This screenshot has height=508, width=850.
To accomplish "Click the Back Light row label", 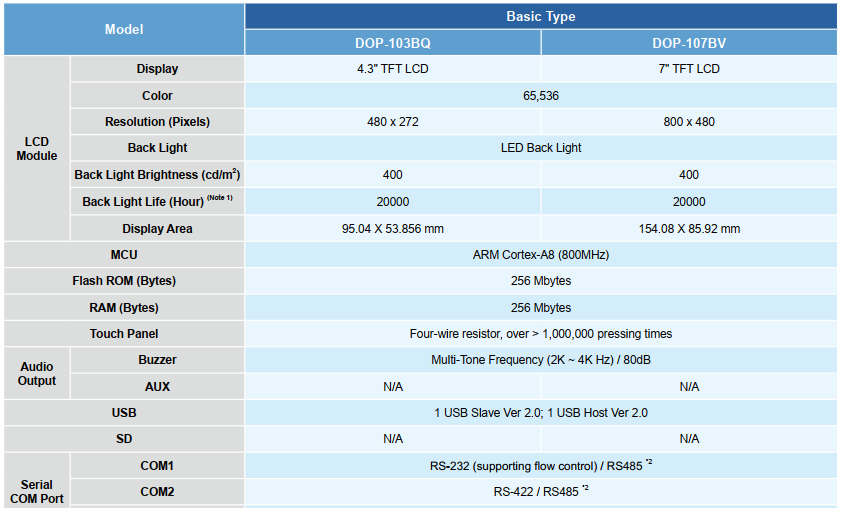I will pos(157,147).
